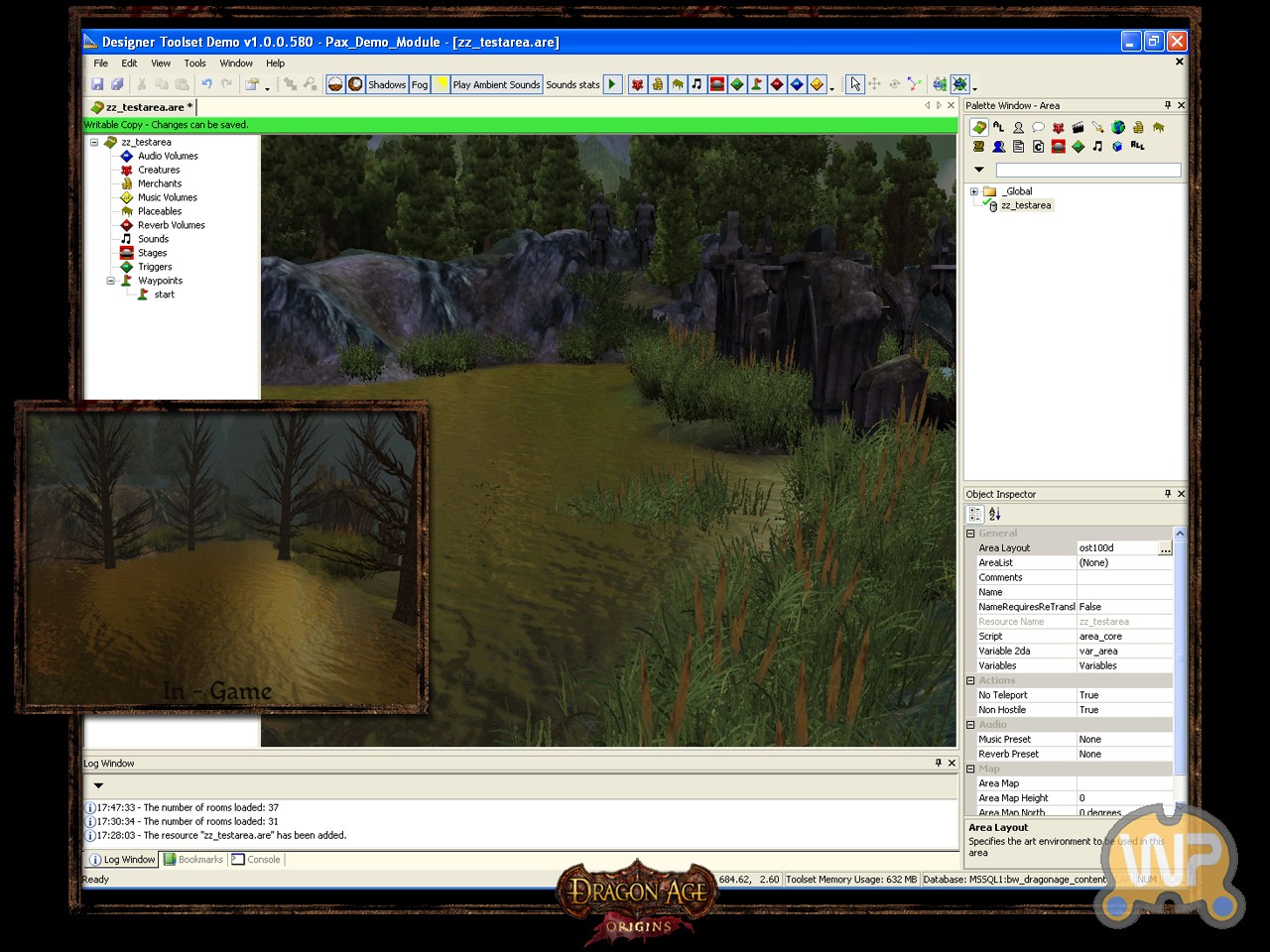
Task: Toggle the brown-and-white terrain sphere display button
Action: tap(335, 84)
